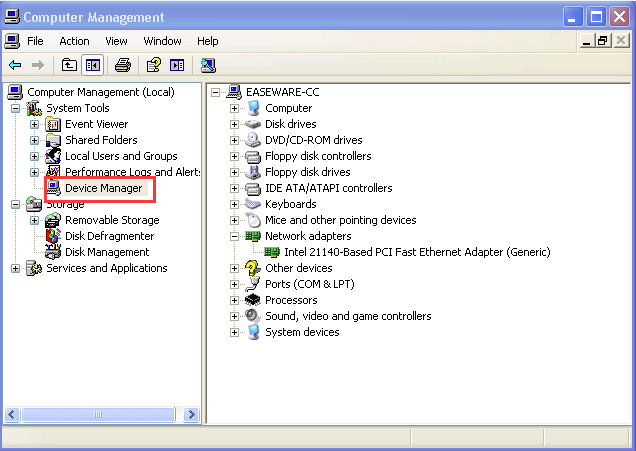Expand the Disk drives node
The image size is (636, 451).
(235, 124)
